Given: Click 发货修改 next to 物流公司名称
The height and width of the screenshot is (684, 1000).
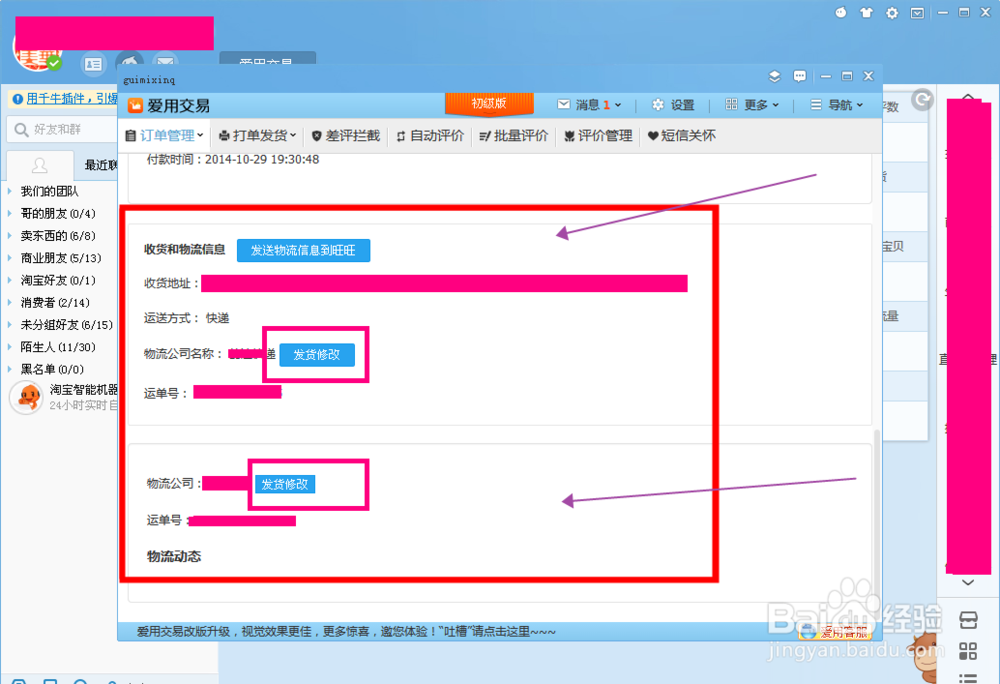Looking at the screenshot, I should tap(317, 354).
